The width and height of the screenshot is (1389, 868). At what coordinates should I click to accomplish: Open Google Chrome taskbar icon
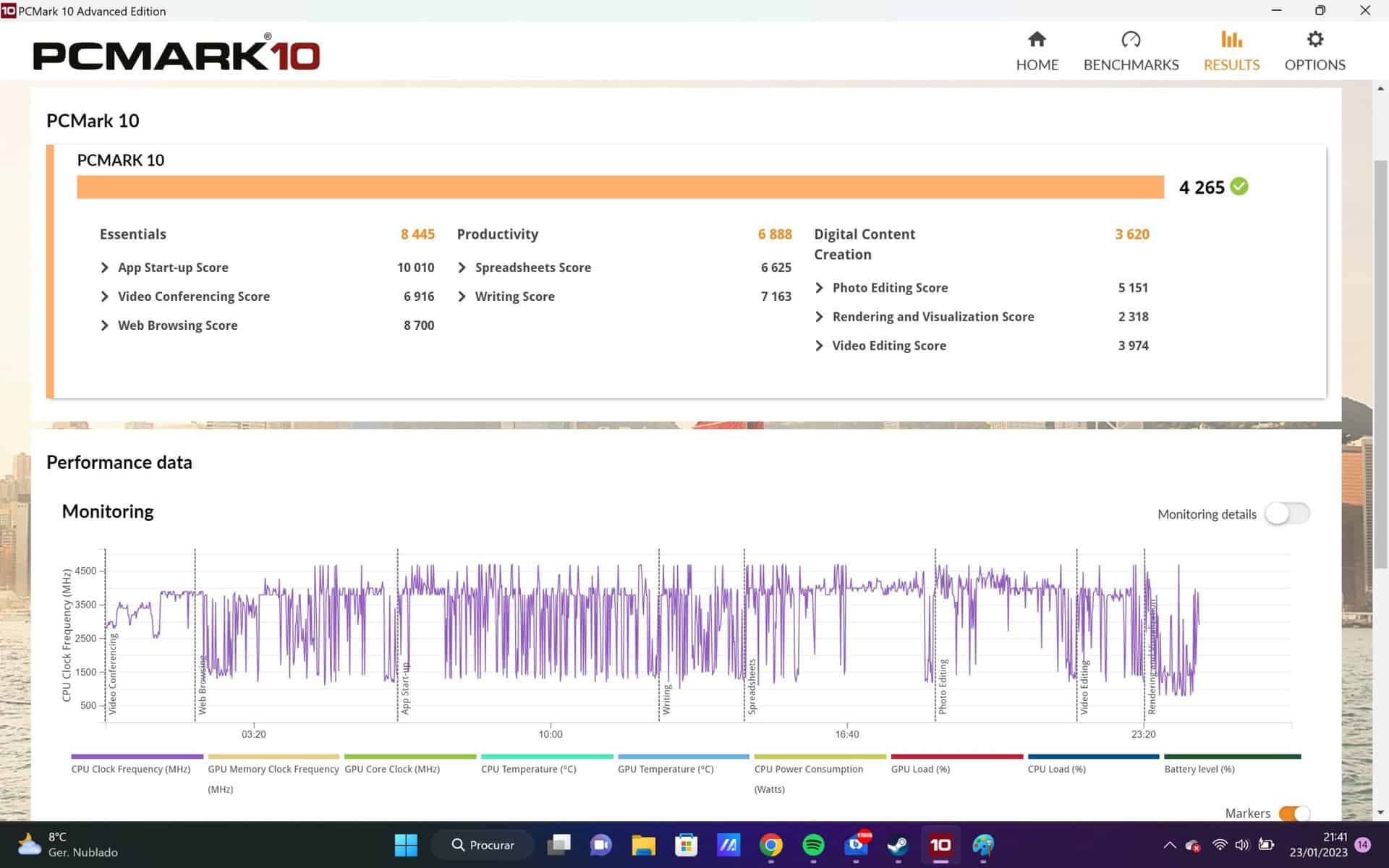(x=771, y=844)
